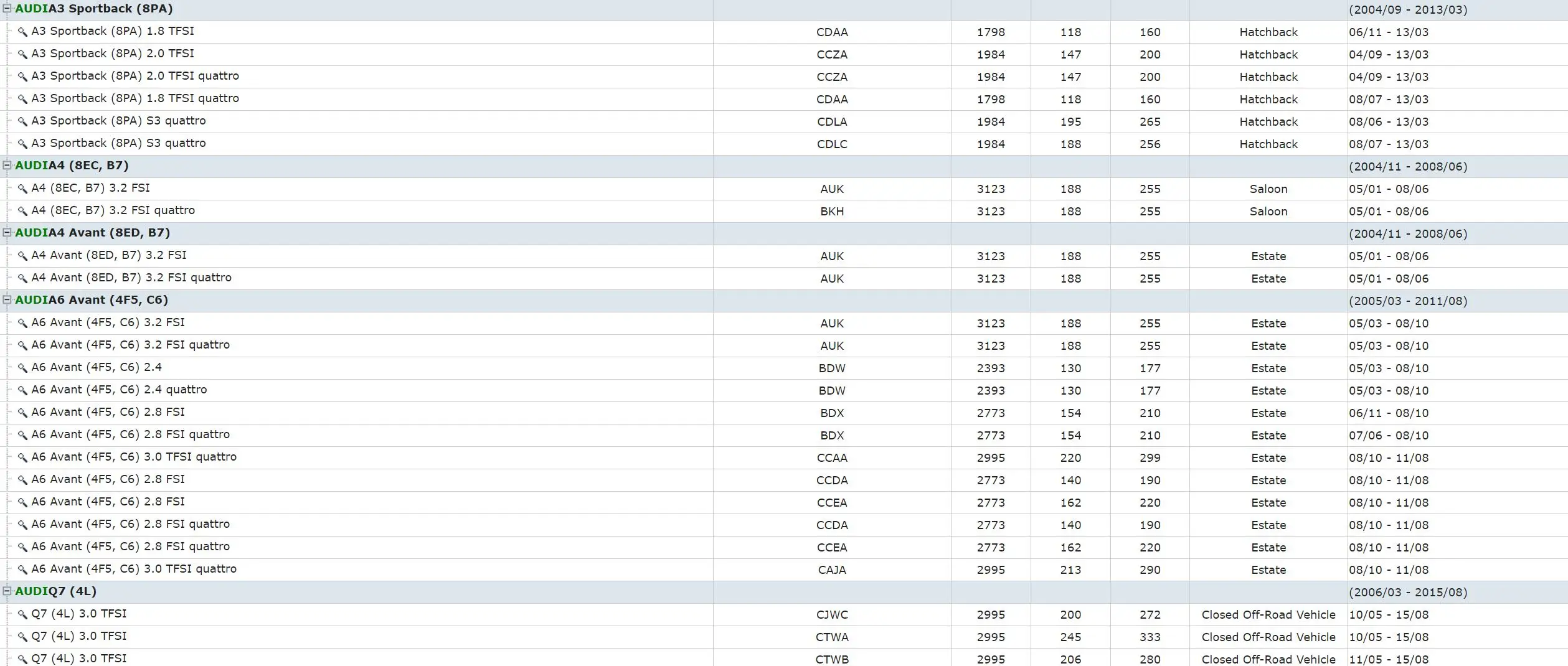Select label 'A3 Sportback (8PA) 2.0 TFSI quattro'
Image resolution: width=1568 pixels, height=666 pixels.
(135, 76)
